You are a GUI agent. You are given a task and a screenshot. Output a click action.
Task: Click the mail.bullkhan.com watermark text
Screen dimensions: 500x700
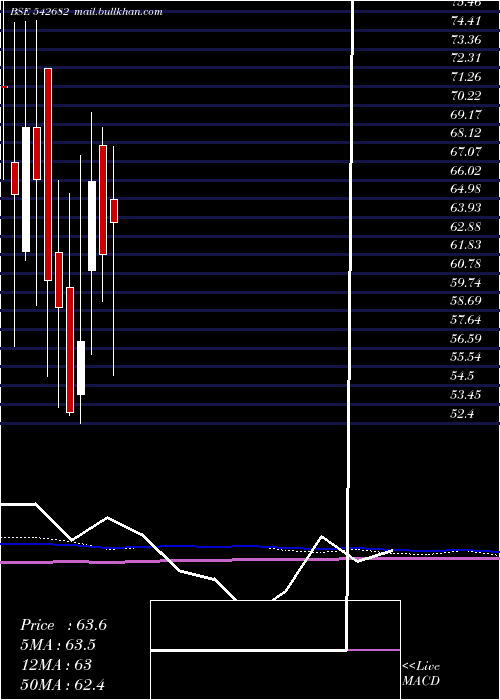(117, 12)
